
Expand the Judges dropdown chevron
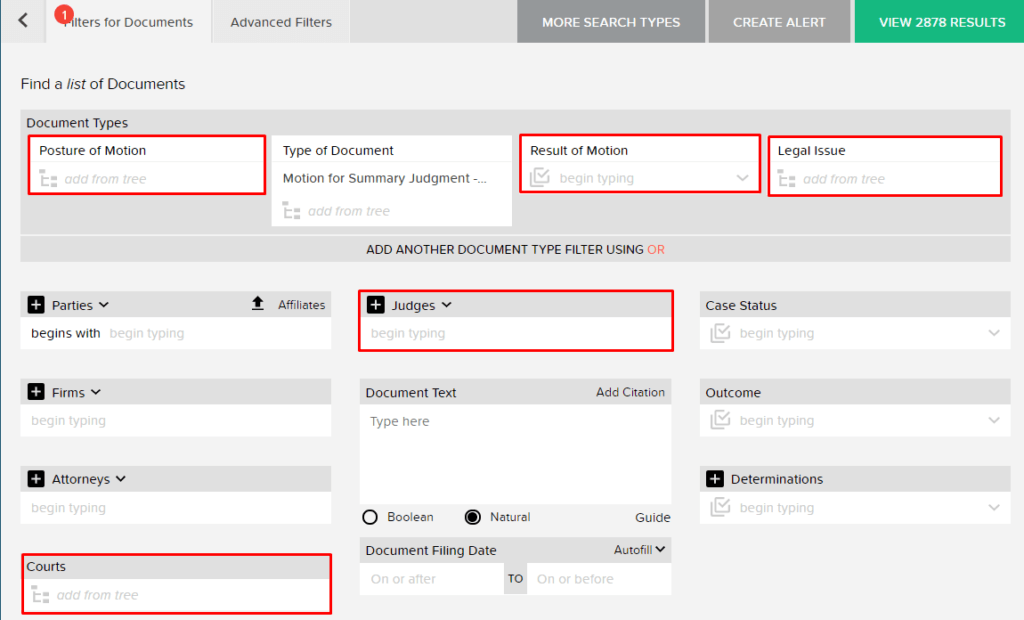click(x=446, y=304)
